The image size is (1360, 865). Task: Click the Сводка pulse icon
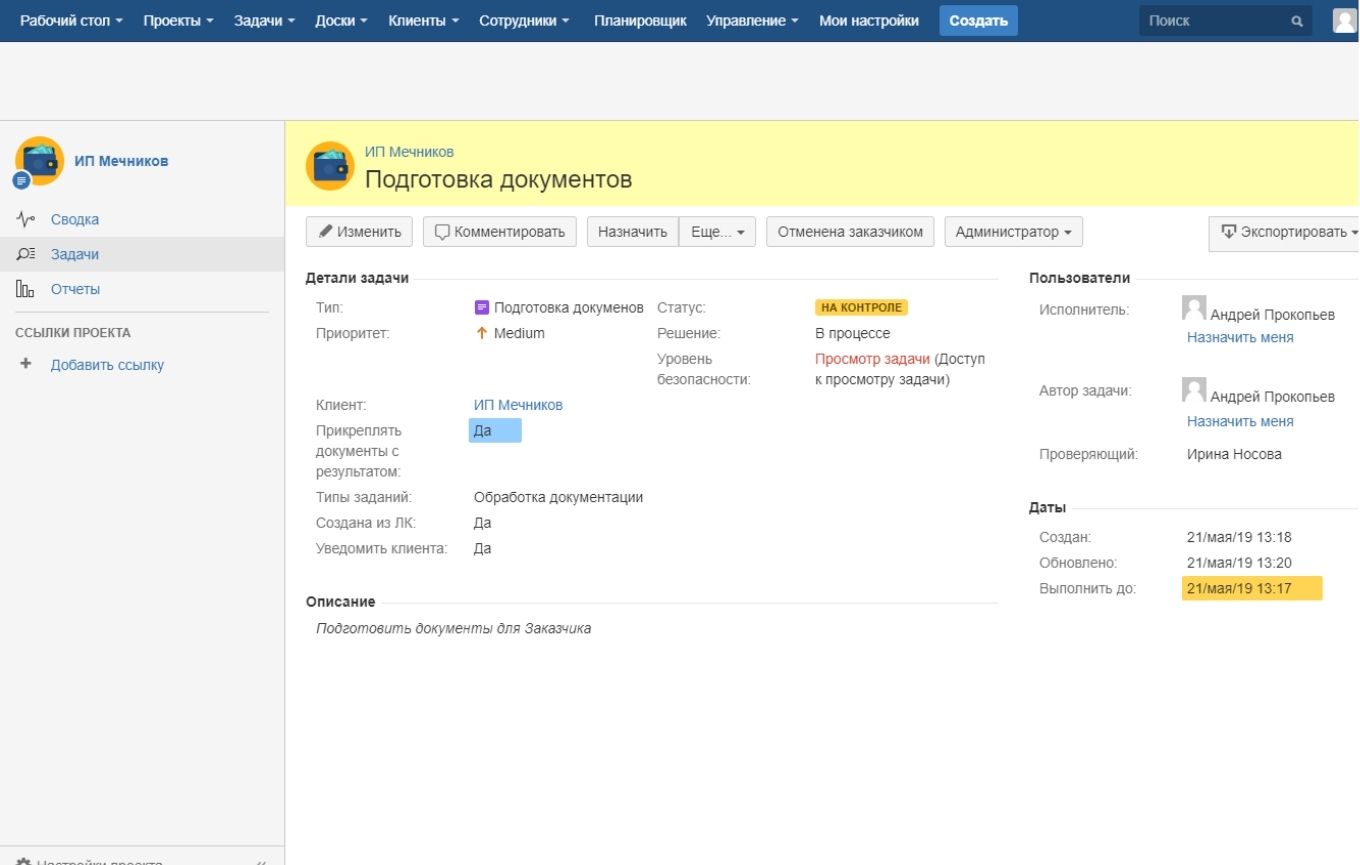click(x=27, y=220)
